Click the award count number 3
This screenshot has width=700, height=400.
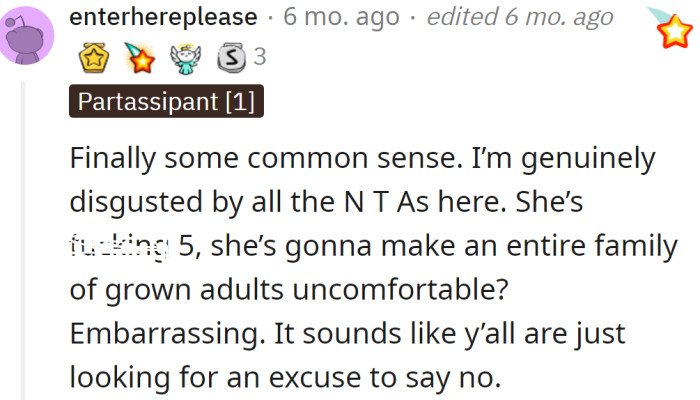click(x=259, y=58)
